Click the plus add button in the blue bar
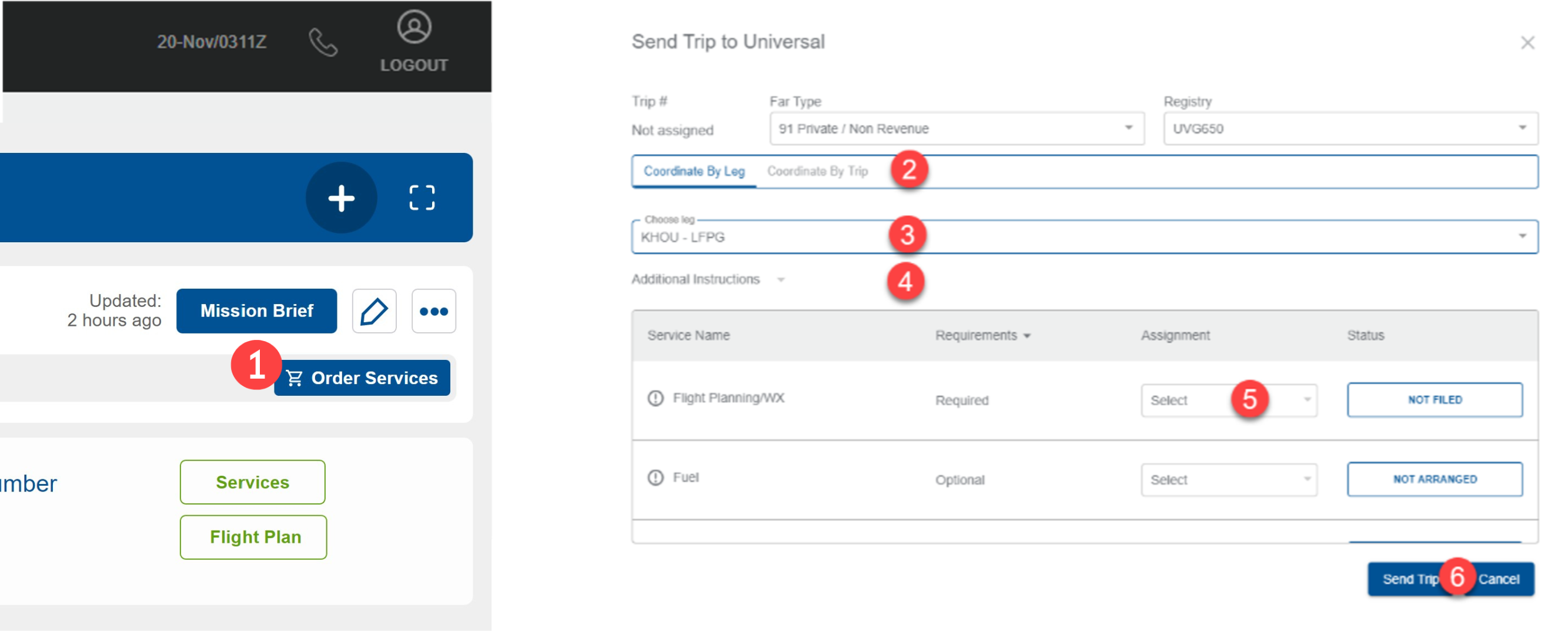1568x631 pixels. point(342,198)
